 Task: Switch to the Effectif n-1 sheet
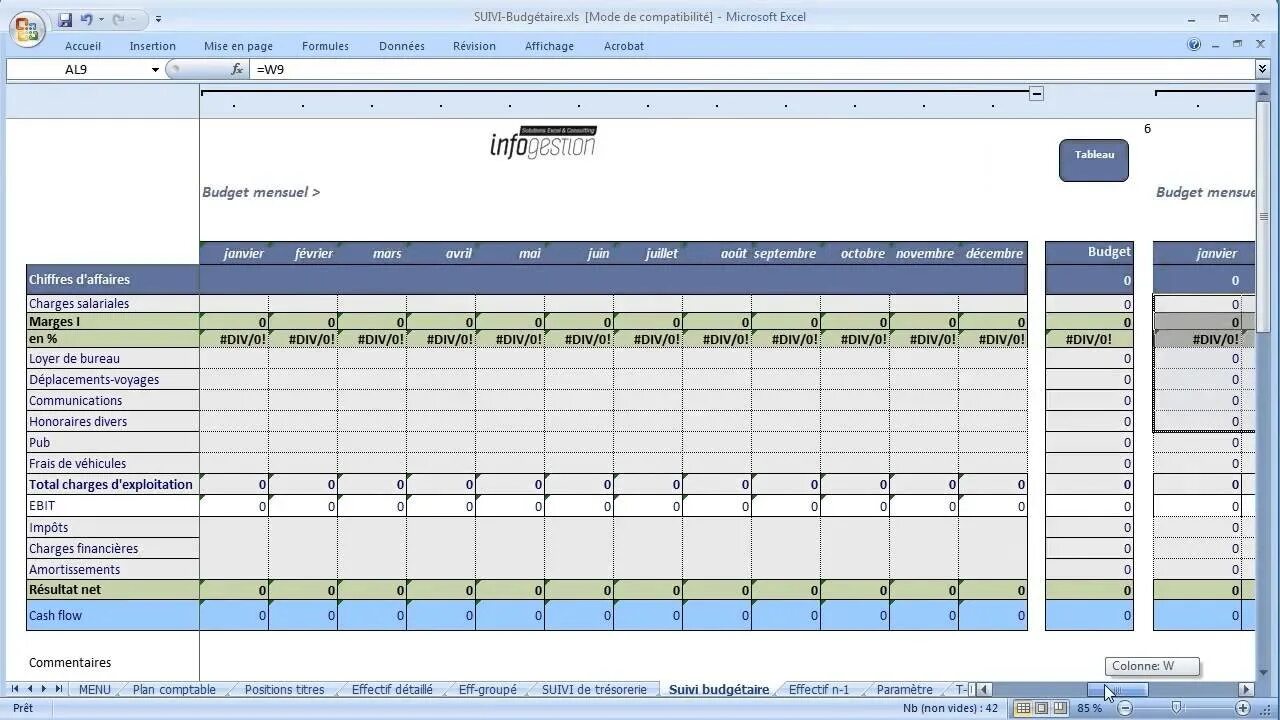tap(818, 690)
